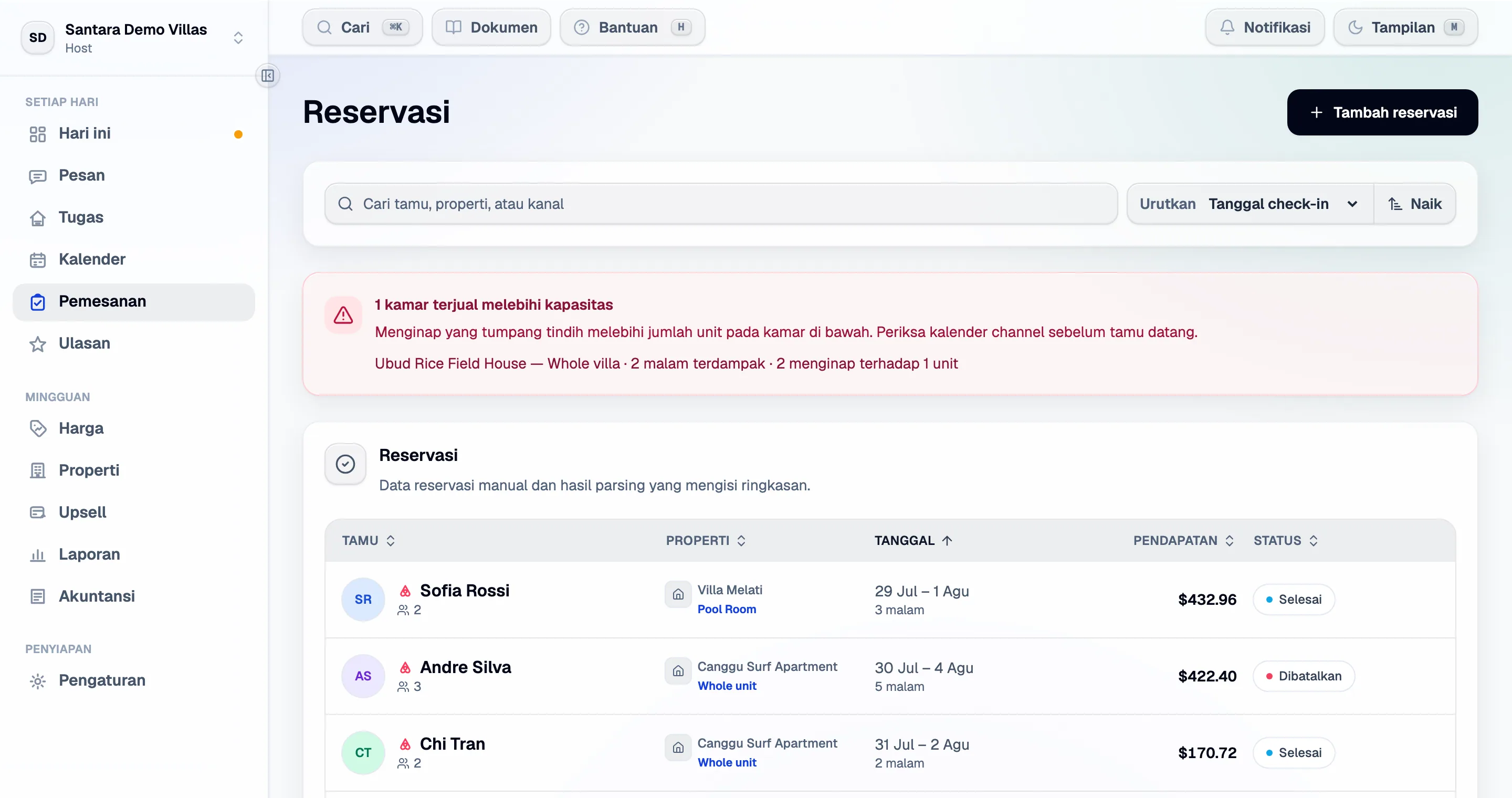
Task: Click the Reservasi section checkmark circle icon
Action: coord(345,464)
